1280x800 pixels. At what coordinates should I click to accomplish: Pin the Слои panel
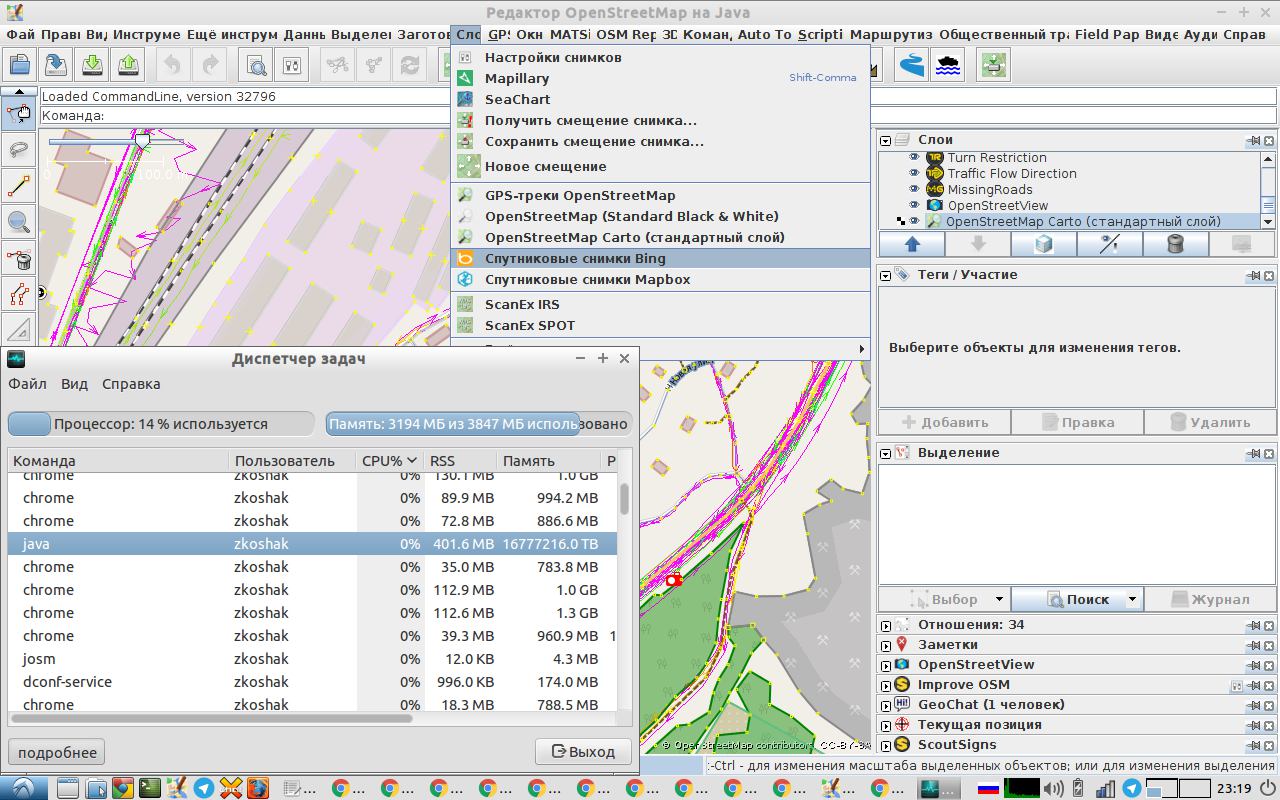pos(1253,141)
